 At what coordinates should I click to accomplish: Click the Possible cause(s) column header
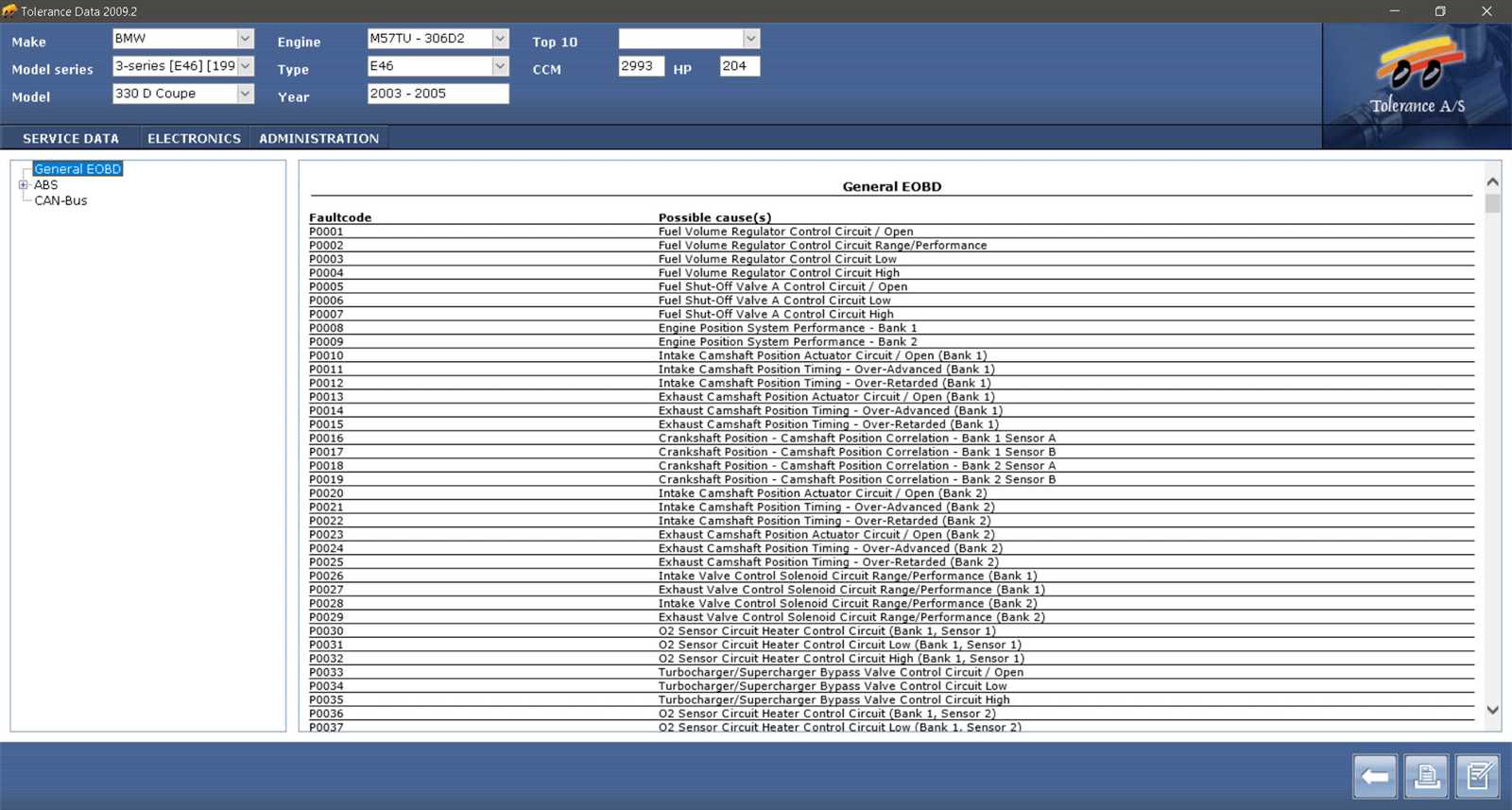[x=714, y=217]
